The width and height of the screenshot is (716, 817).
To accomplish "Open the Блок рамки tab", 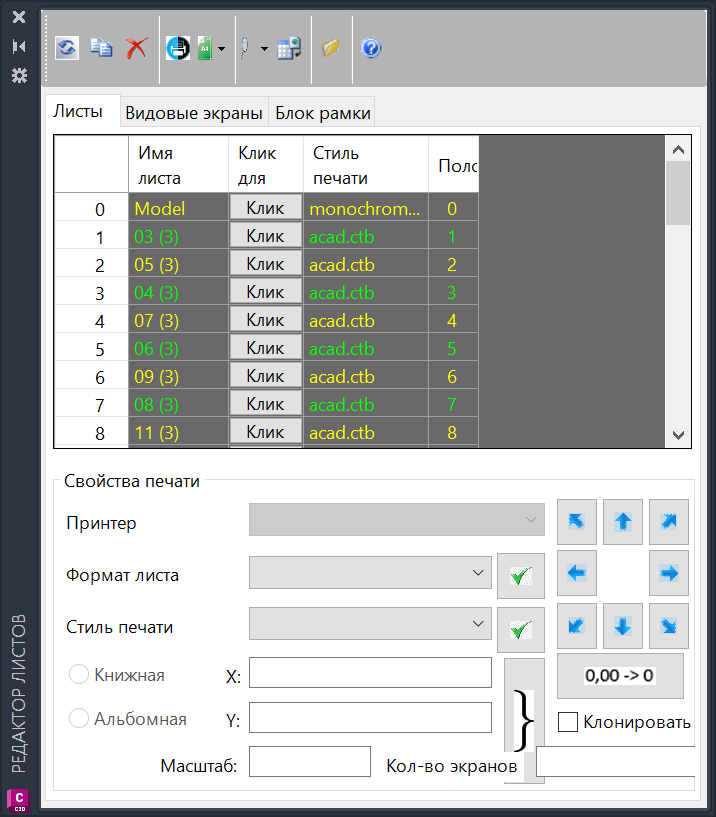I will tap(322, 113).
